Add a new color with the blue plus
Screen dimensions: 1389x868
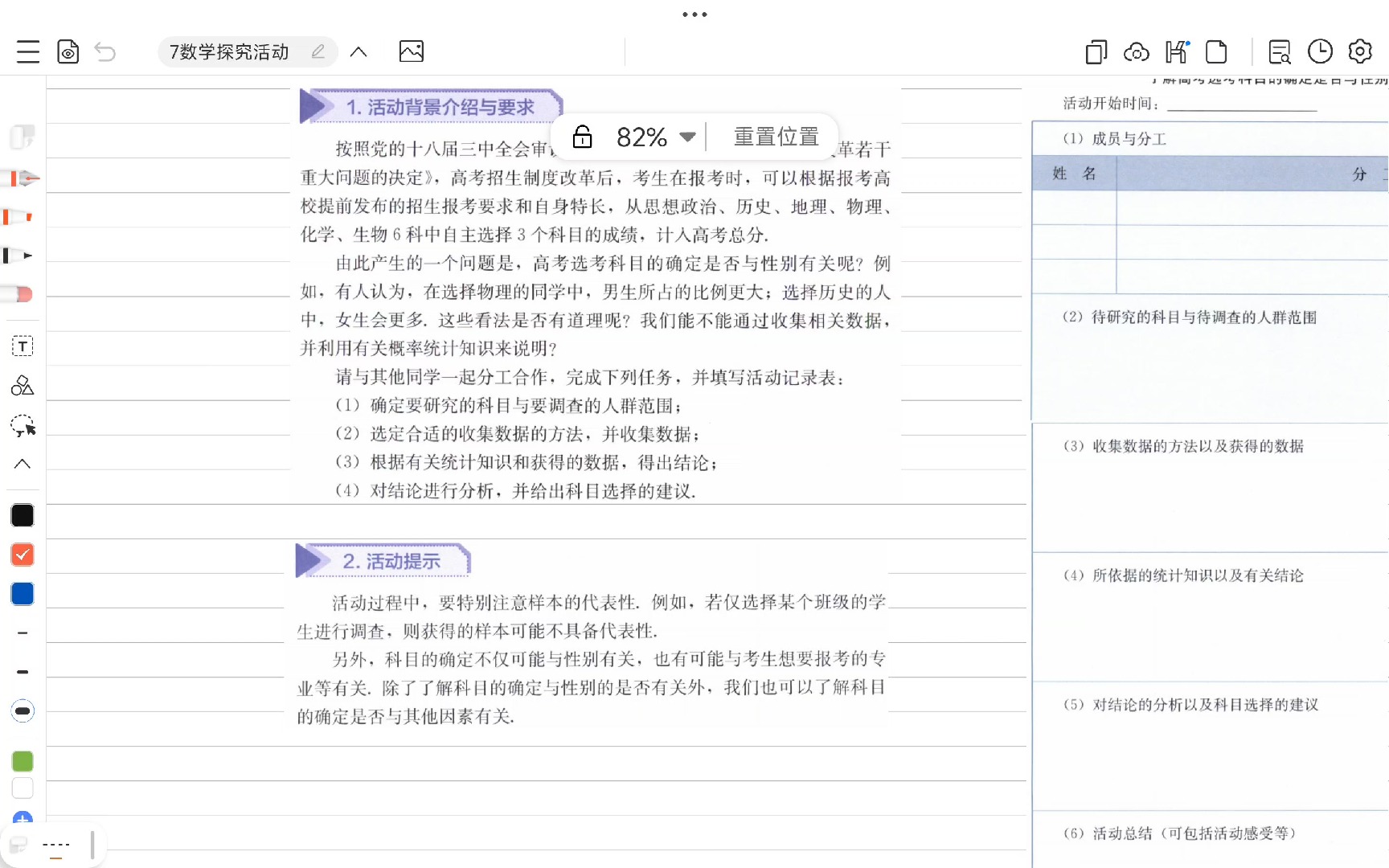tap(23, 818)
